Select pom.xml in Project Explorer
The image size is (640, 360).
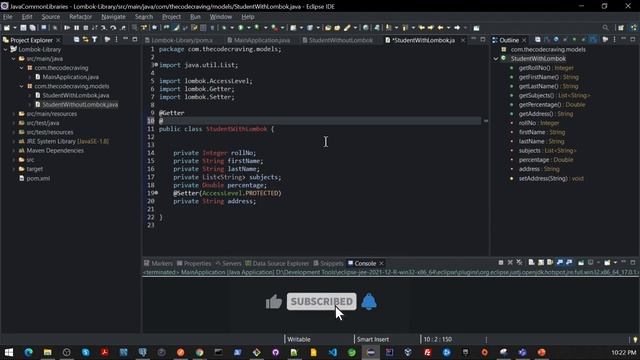point(38,178)
